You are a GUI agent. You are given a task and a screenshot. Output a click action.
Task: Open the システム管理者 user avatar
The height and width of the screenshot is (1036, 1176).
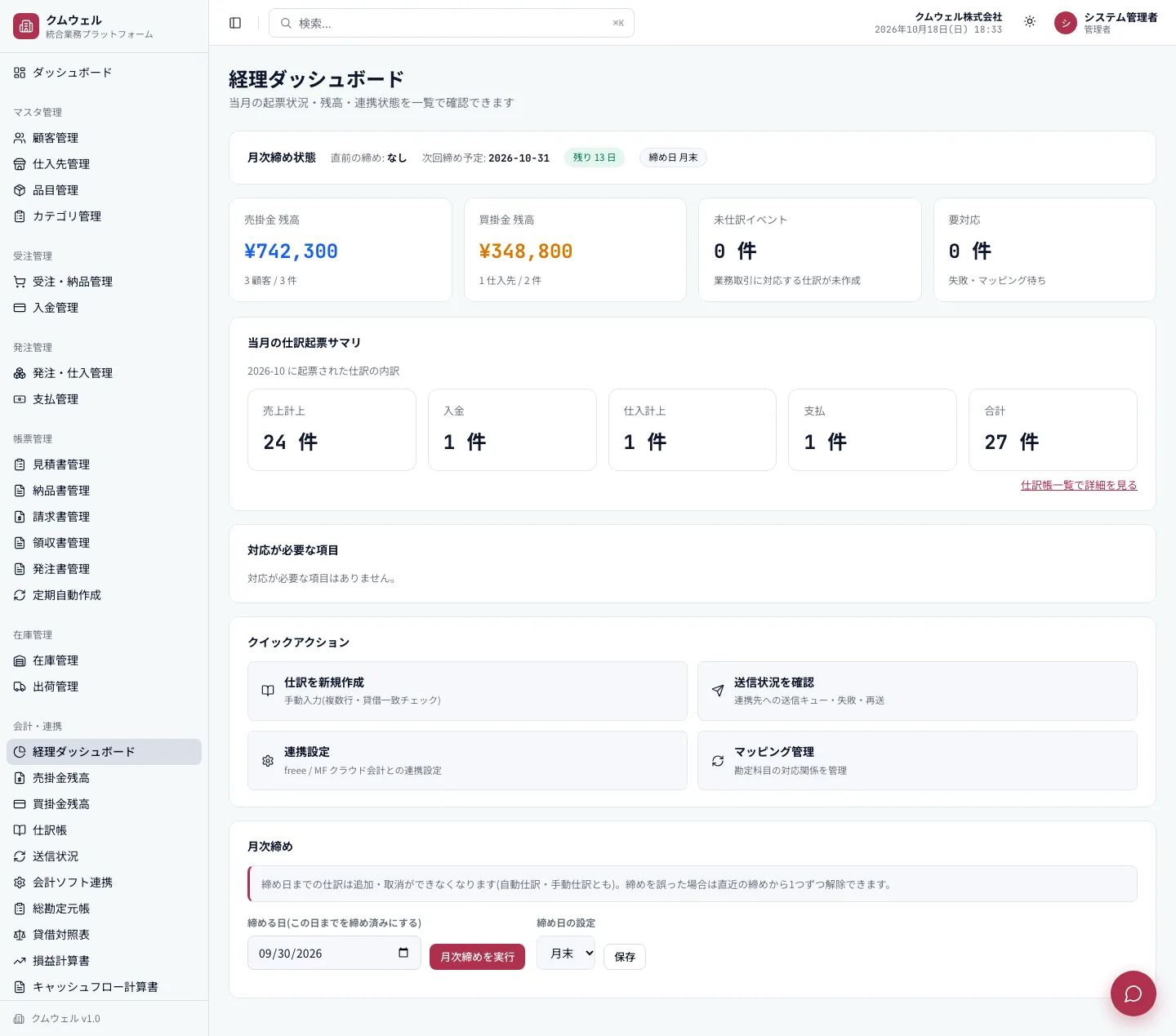pos(1066,23)
